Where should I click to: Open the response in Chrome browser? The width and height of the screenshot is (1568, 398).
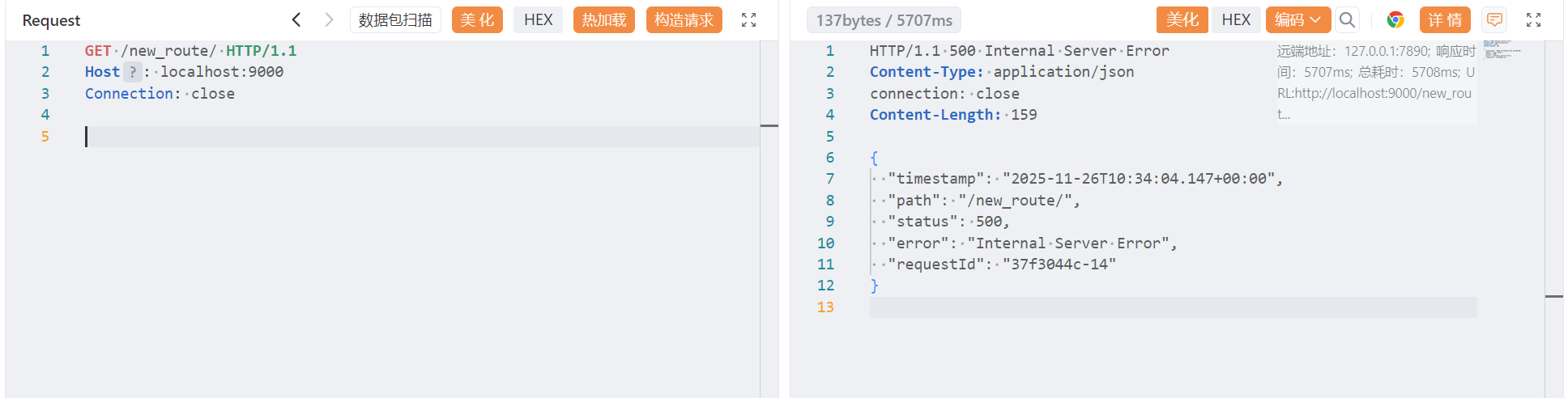tap(1395, 19)
